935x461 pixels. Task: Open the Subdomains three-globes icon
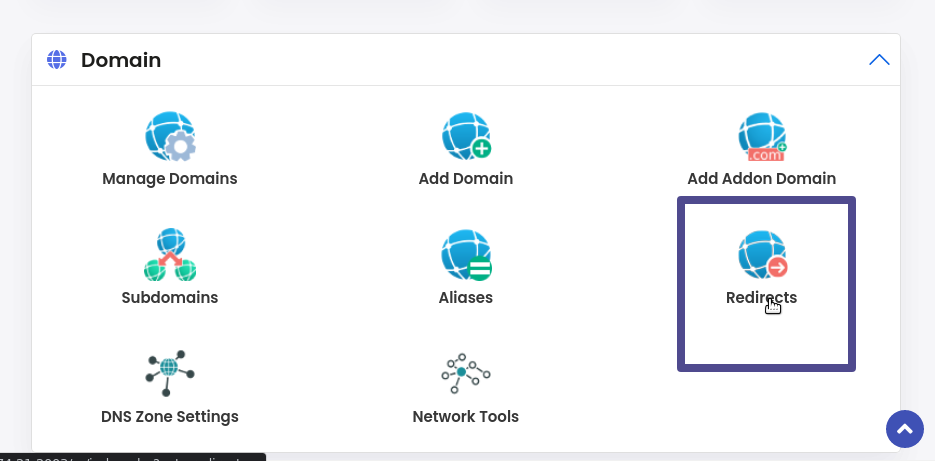click(170, 254)
